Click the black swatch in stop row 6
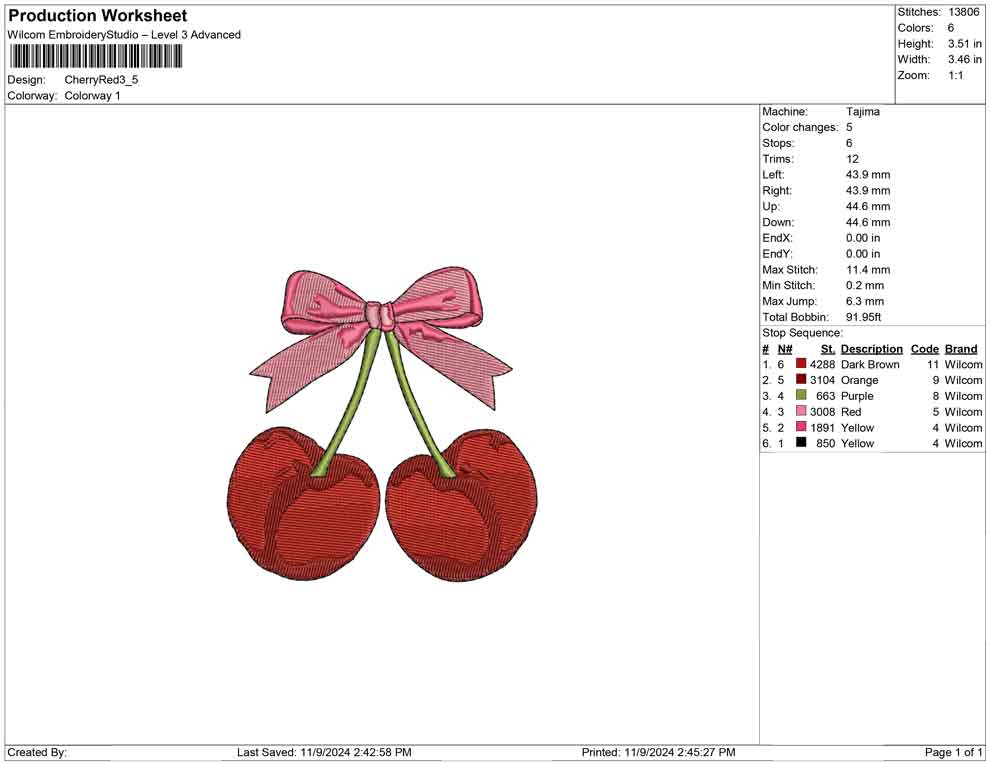Image resolution: width=990 pixels, height=762 pixels. click(801, 443)
